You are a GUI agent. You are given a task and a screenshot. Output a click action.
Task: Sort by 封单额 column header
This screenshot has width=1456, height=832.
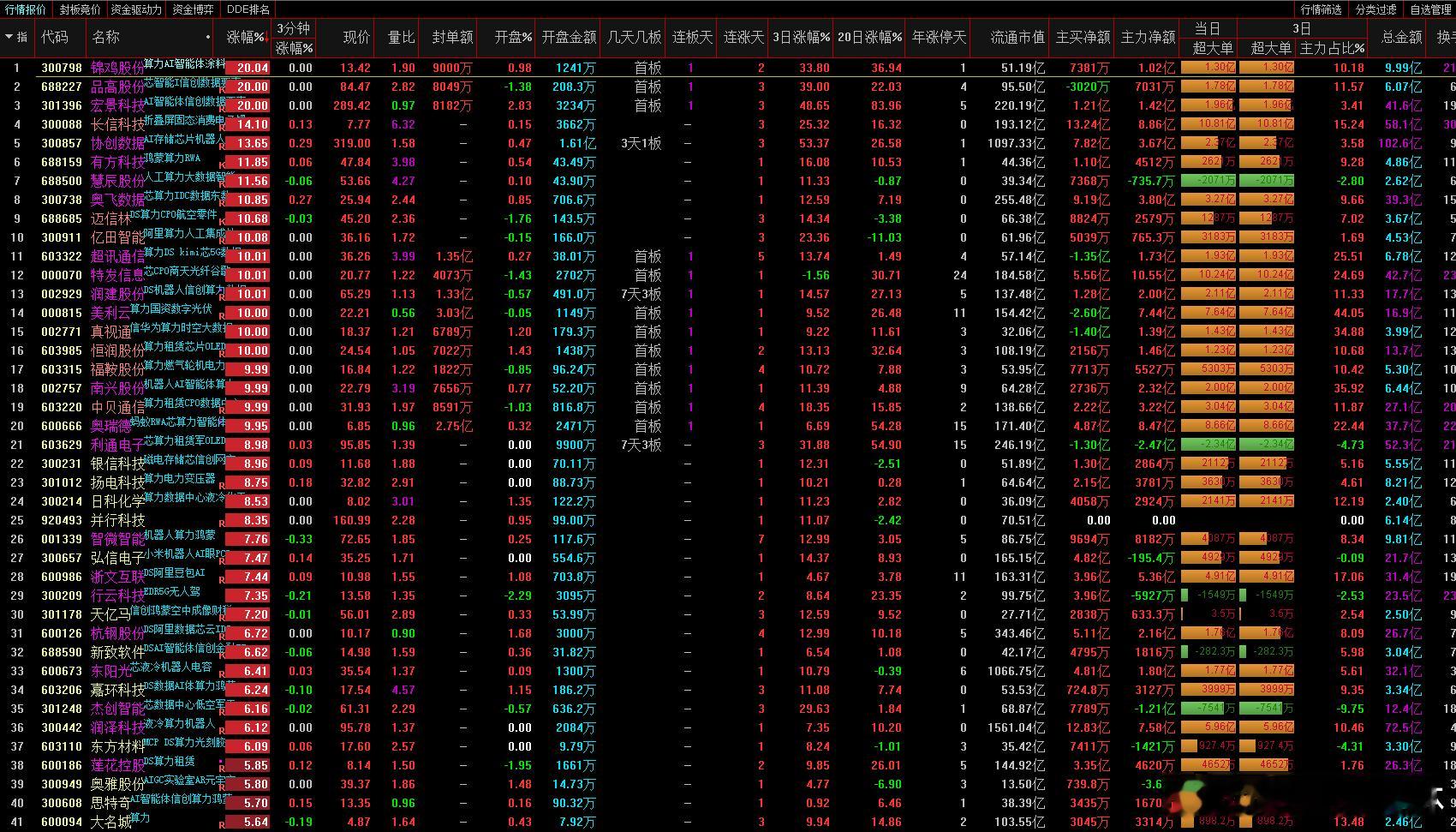tap(452, 38)
